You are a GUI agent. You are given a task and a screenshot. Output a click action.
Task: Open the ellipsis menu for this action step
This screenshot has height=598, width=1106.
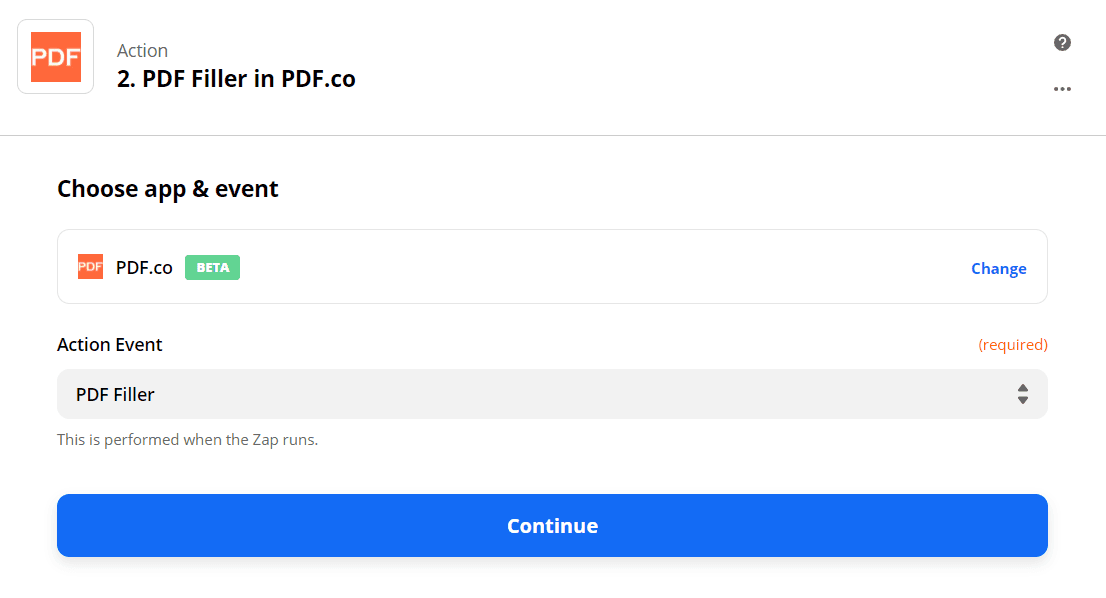coord(1062,89)
